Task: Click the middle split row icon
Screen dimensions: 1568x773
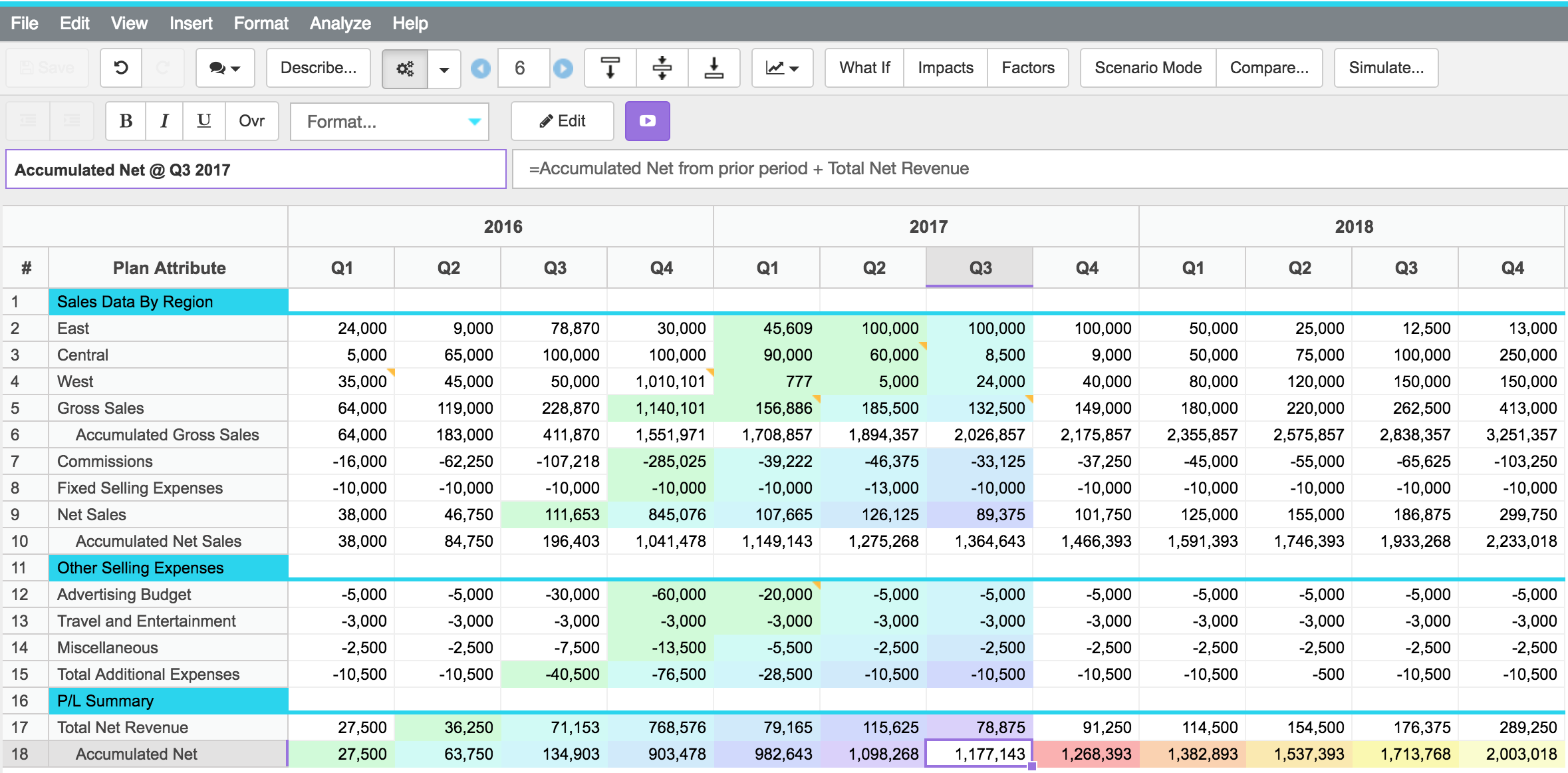Action: [x=662, y=68]
